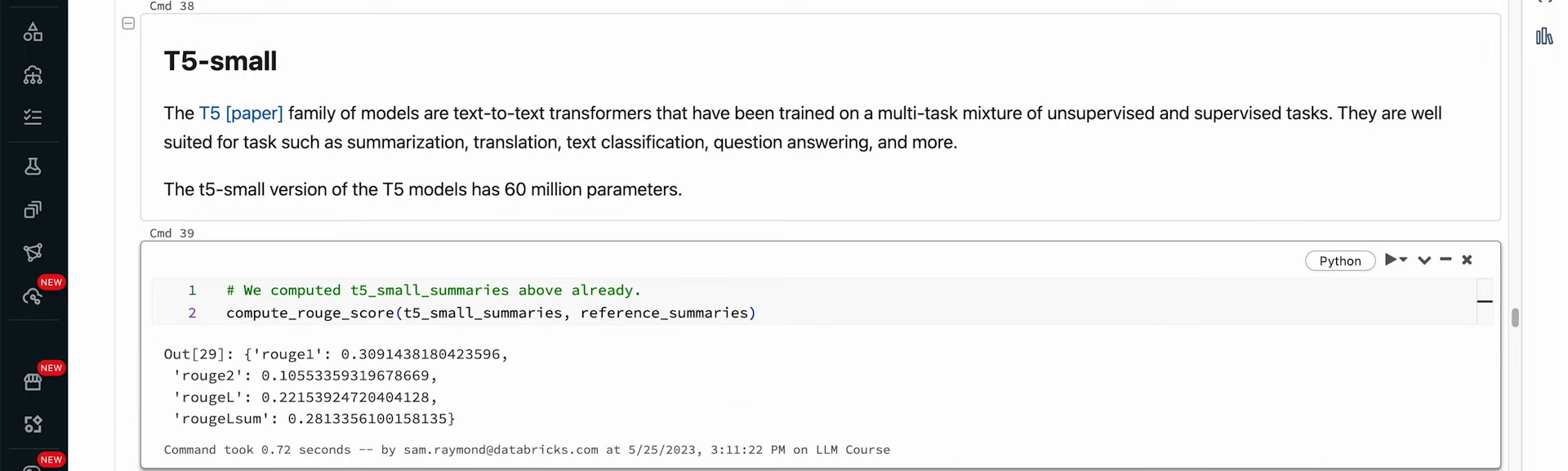
Task: Open the Feature Store sidebar icon
Action: point(33,210)
